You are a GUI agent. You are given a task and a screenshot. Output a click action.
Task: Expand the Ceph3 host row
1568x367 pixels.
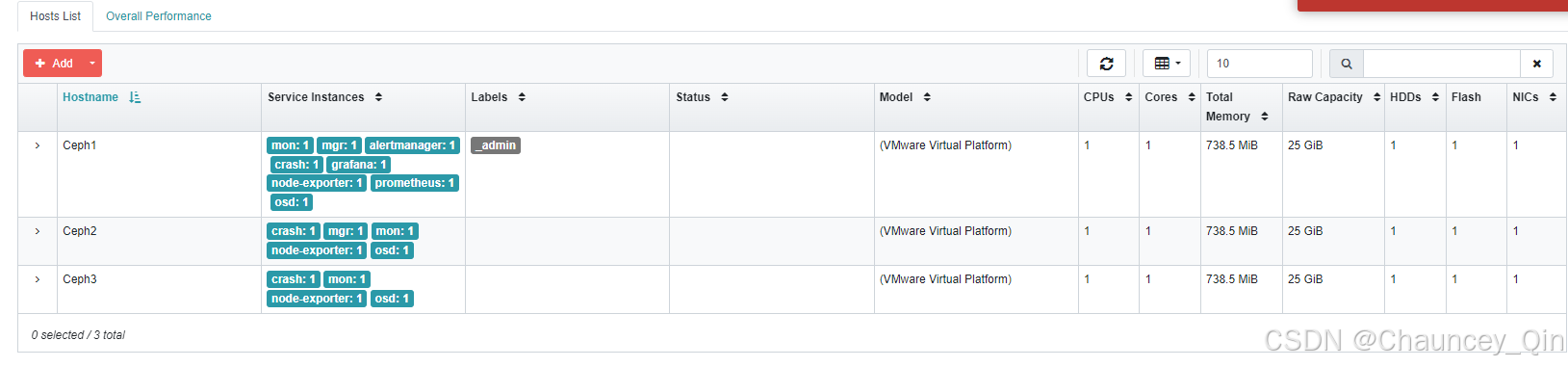[38, 279]
